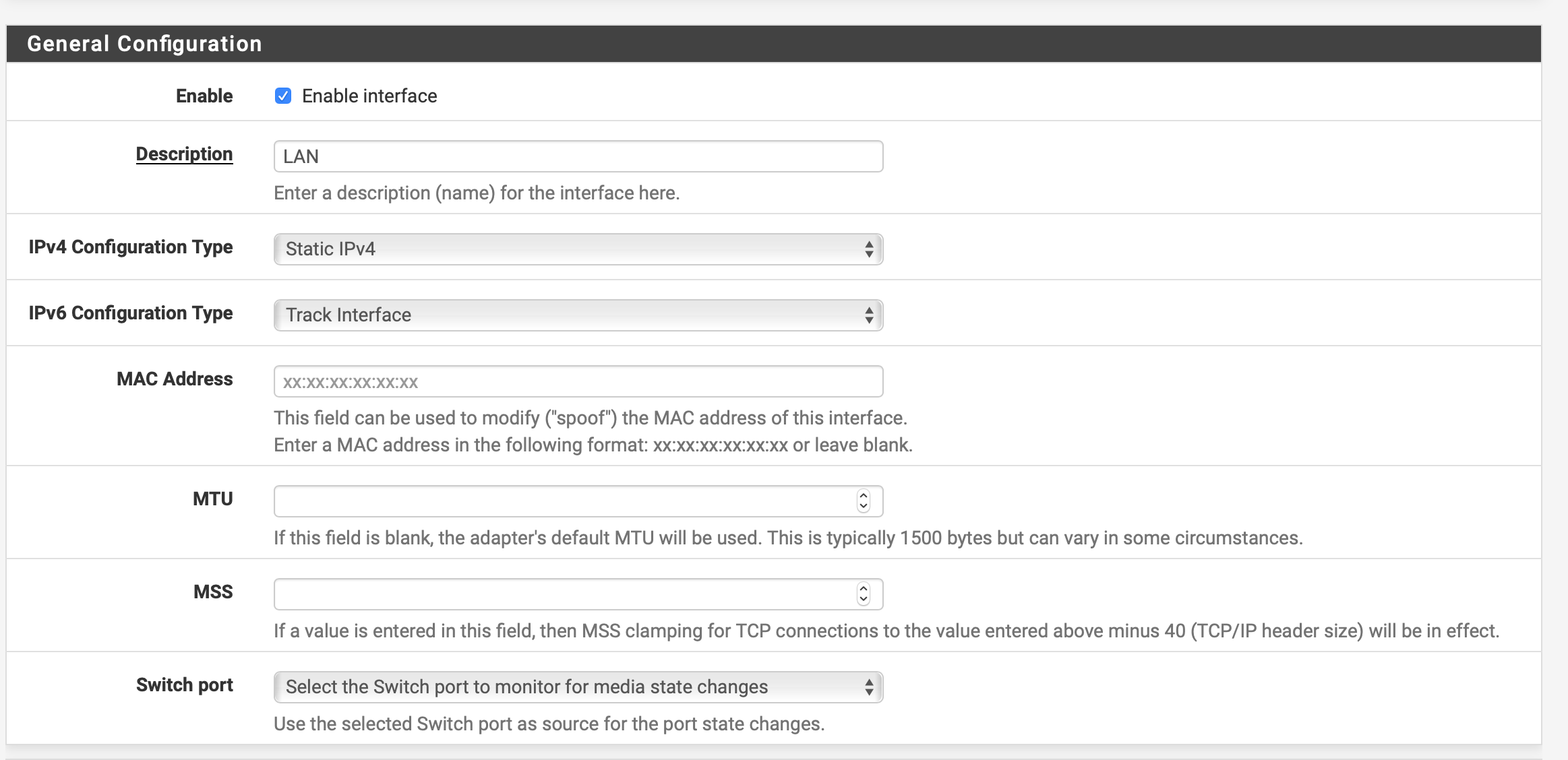1568x760 pixels.
Task: Click the underlined Description link label
Action: (x=184, y=154)
